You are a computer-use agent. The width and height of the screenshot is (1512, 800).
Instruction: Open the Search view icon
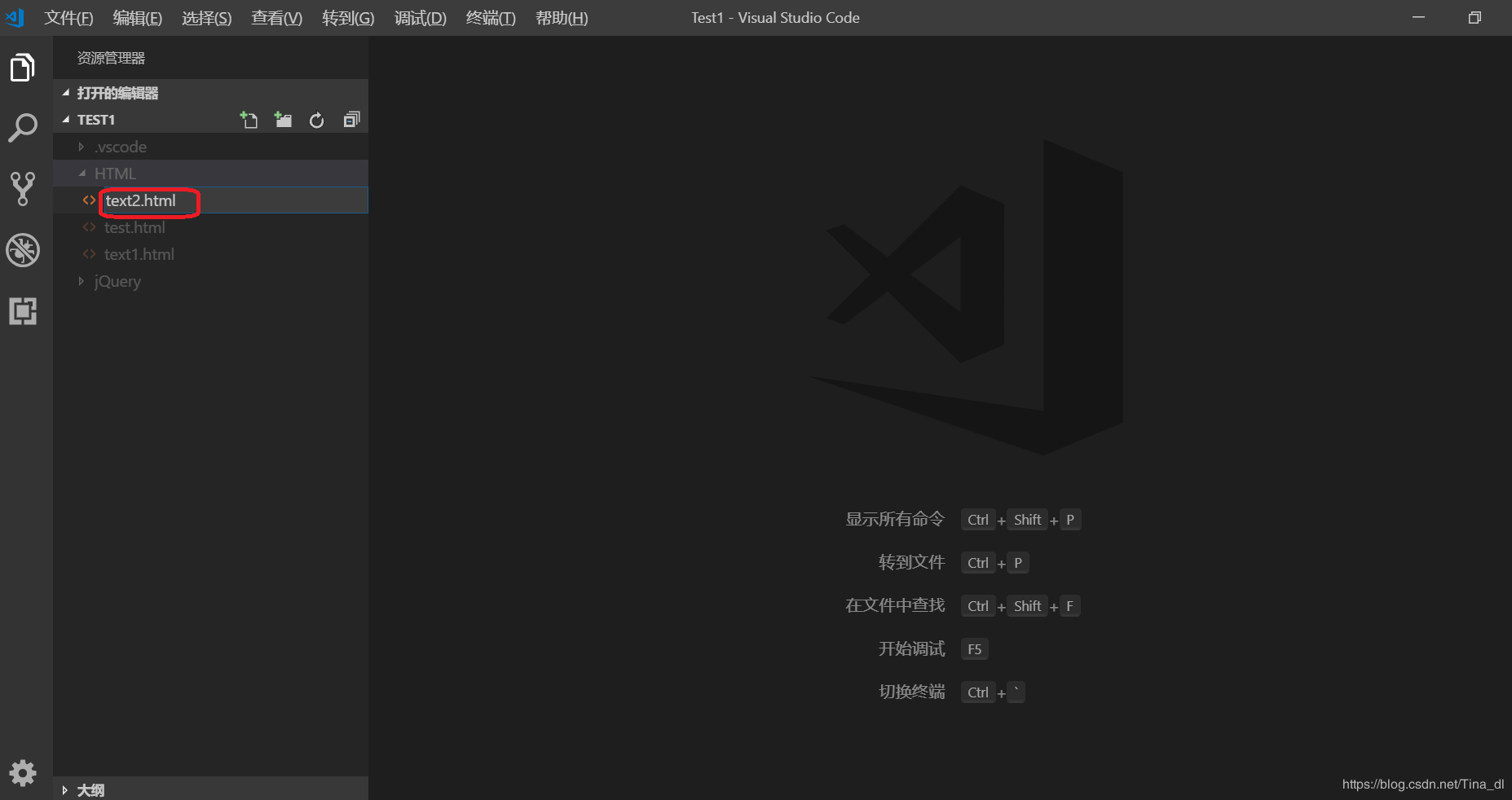point(23,128)
